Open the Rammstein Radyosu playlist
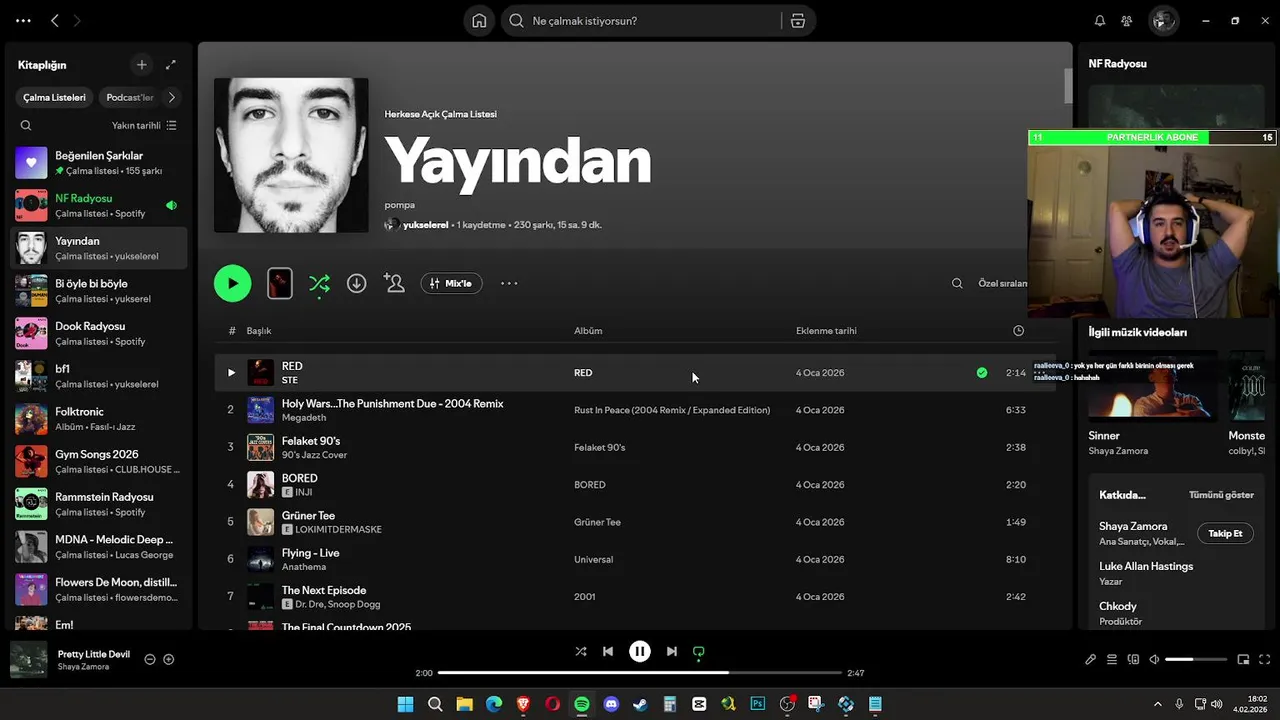1280x720 pixels. coord(97,504)
